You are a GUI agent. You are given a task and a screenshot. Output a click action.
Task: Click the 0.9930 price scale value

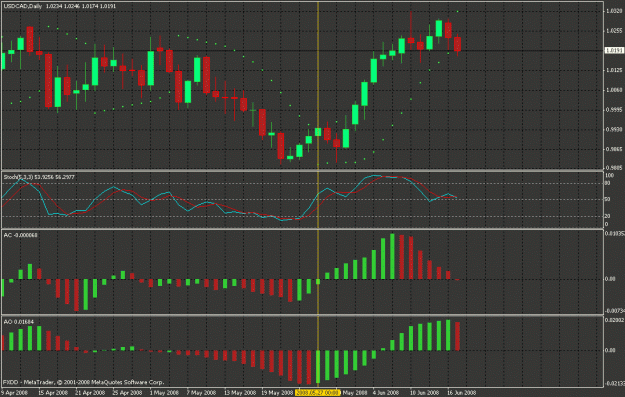coord(614,130)
